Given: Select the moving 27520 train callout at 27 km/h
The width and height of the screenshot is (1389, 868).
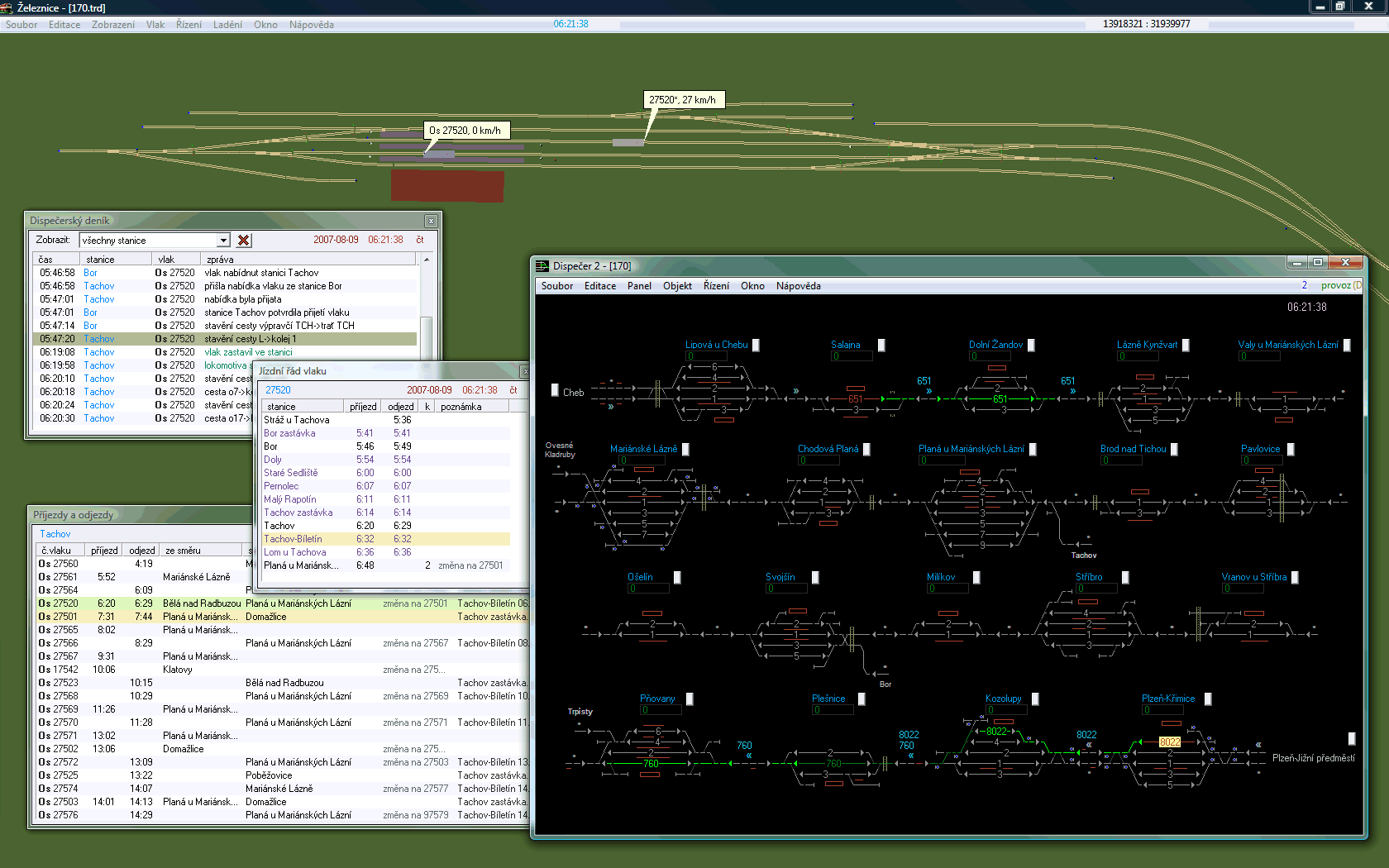Looking at the screenshot, I should [x=683, y=100].
